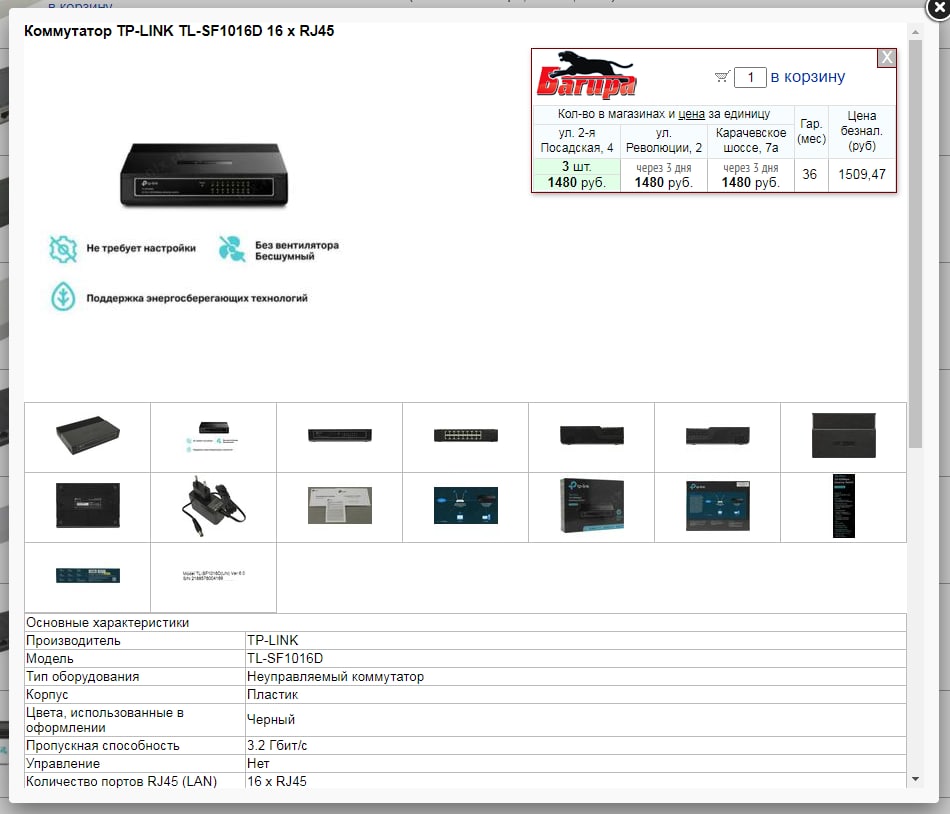Viewport: 950px width, 814px height.
Task: Click the energy-saving leaf icon
Action: point(63,297)
